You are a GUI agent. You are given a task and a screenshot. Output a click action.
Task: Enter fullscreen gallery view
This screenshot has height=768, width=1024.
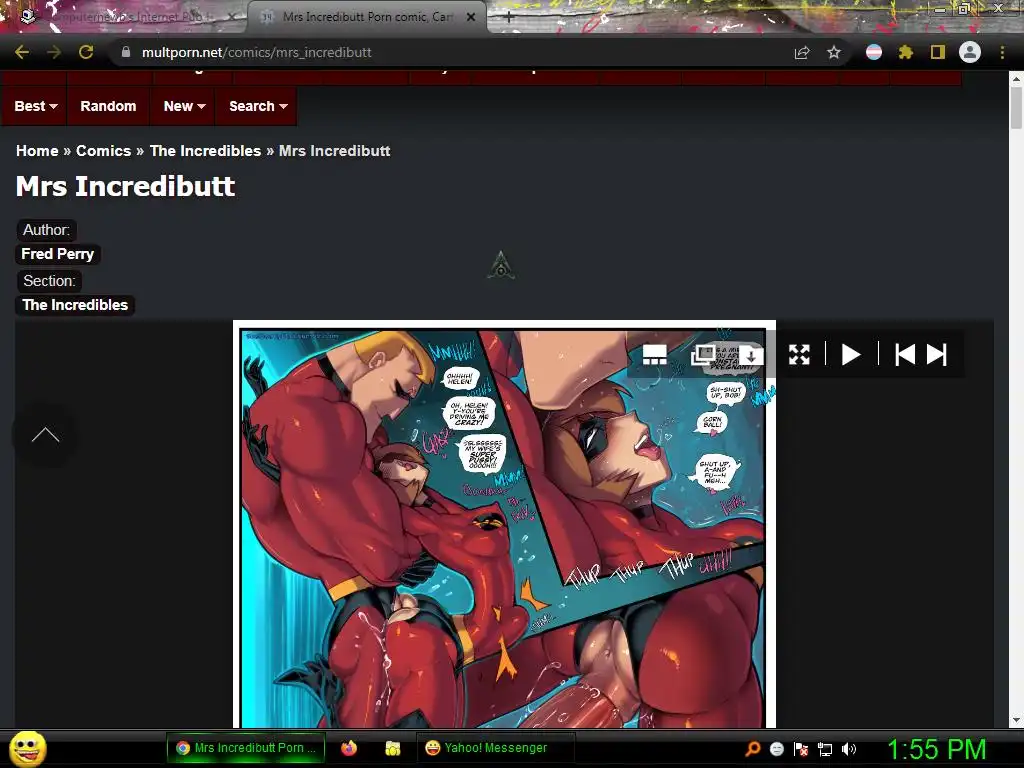point(799,355)
